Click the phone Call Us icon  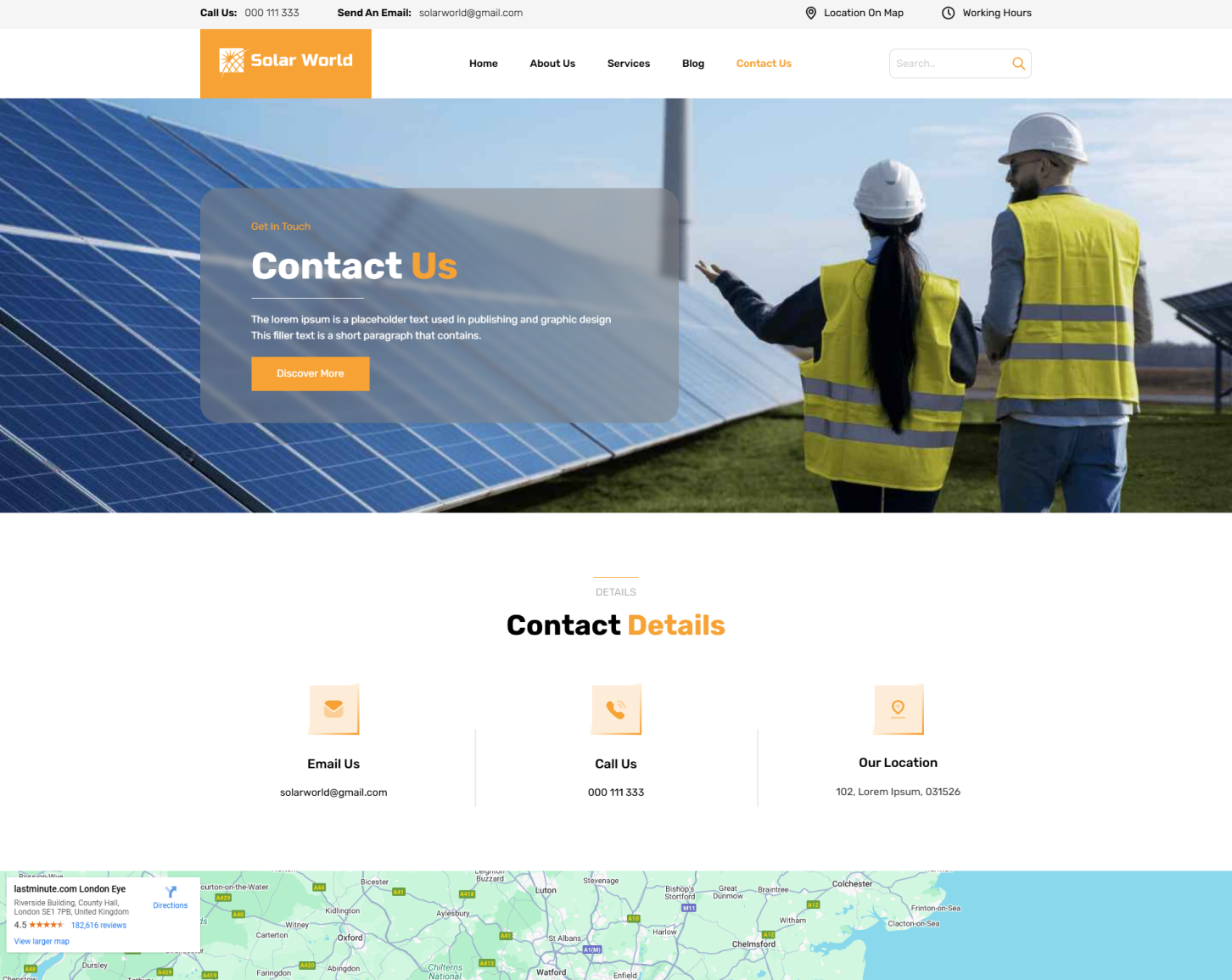[x=616, y=709]
